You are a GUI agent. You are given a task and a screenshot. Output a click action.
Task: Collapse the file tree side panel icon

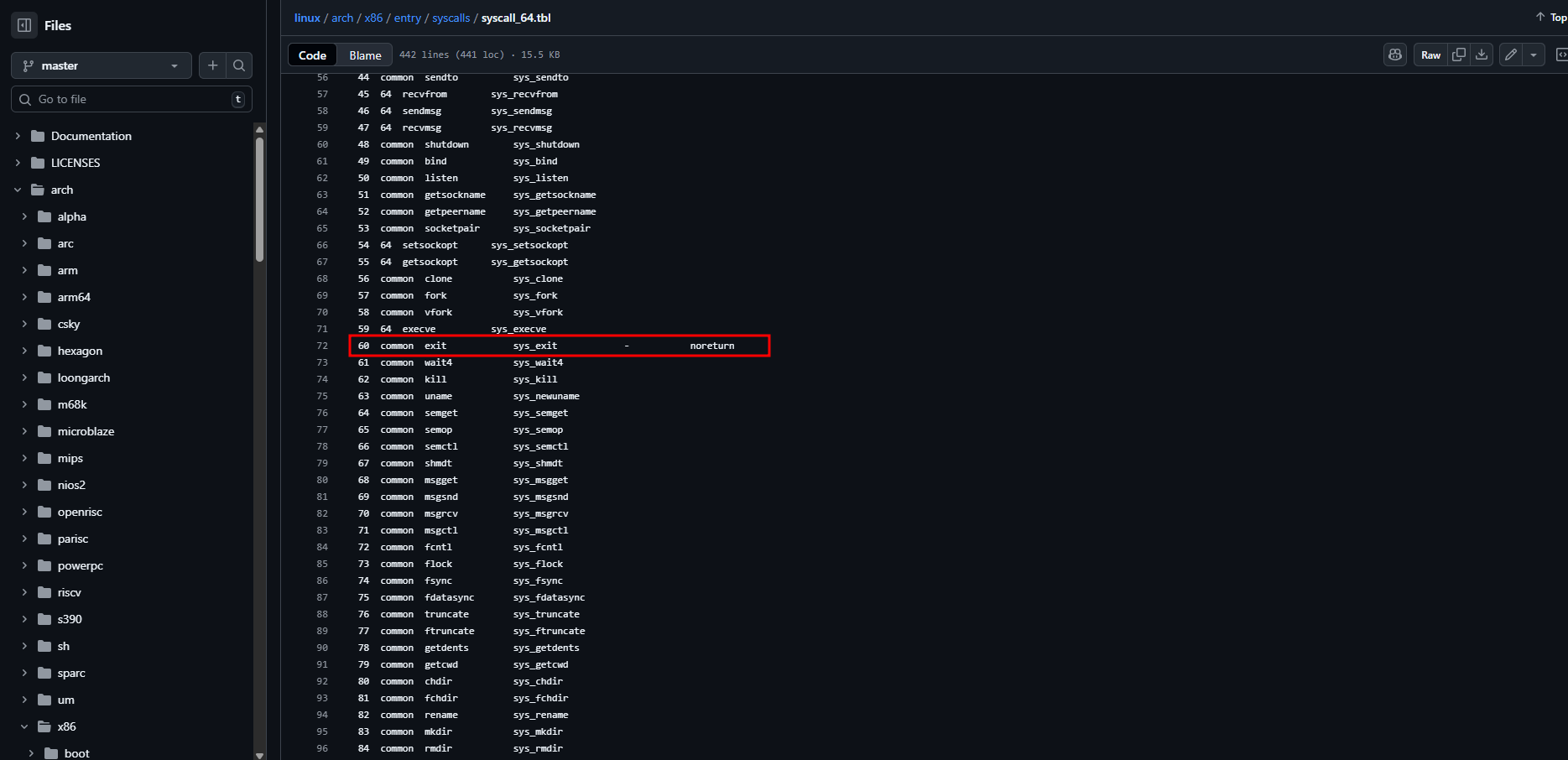24,25
